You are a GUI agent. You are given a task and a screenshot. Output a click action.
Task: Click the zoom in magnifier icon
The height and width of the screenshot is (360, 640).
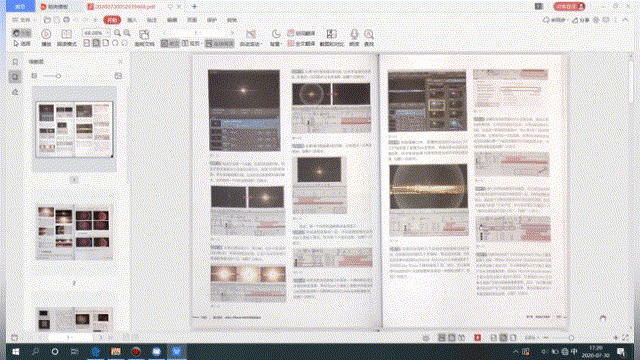point(127,33)
